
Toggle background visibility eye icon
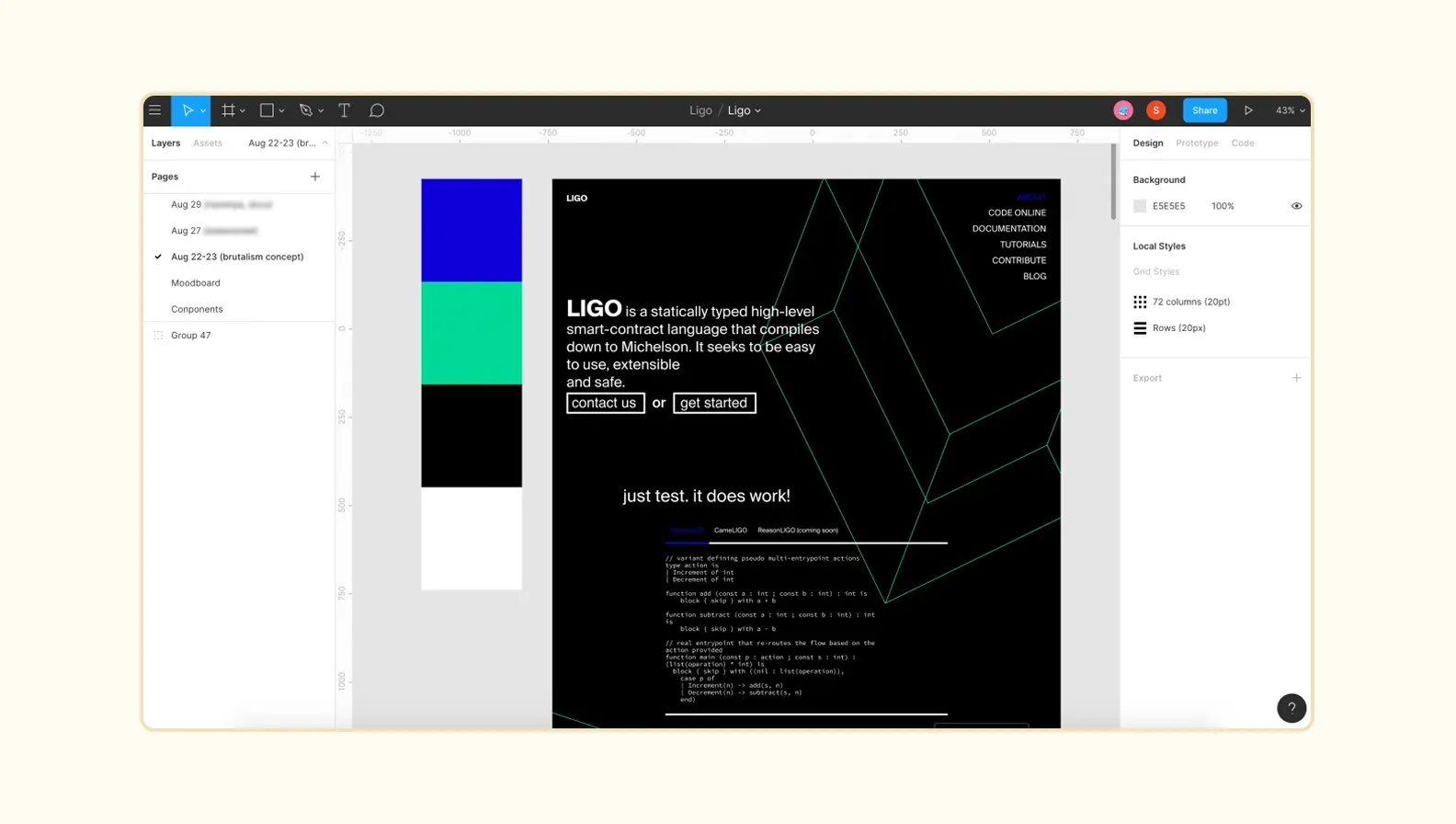point(1296,206)
